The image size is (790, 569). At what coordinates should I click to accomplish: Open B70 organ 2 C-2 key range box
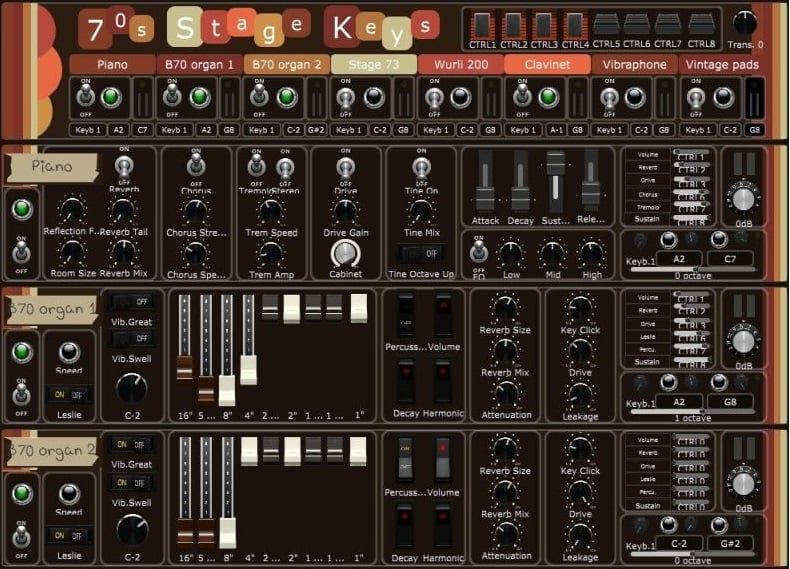(679, 544)
